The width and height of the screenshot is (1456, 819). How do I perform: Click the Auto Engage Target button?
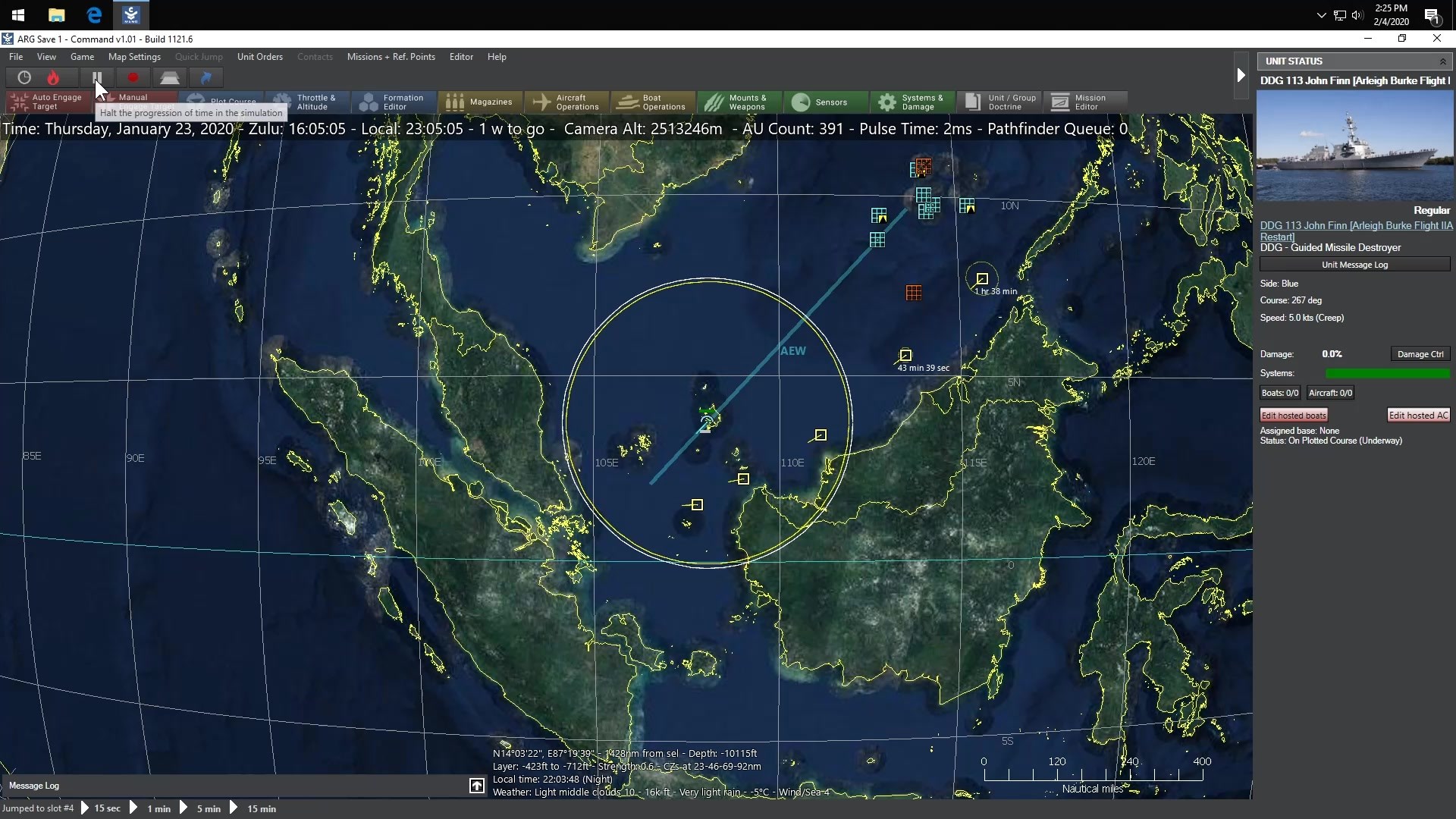click(x=48, y=102)
